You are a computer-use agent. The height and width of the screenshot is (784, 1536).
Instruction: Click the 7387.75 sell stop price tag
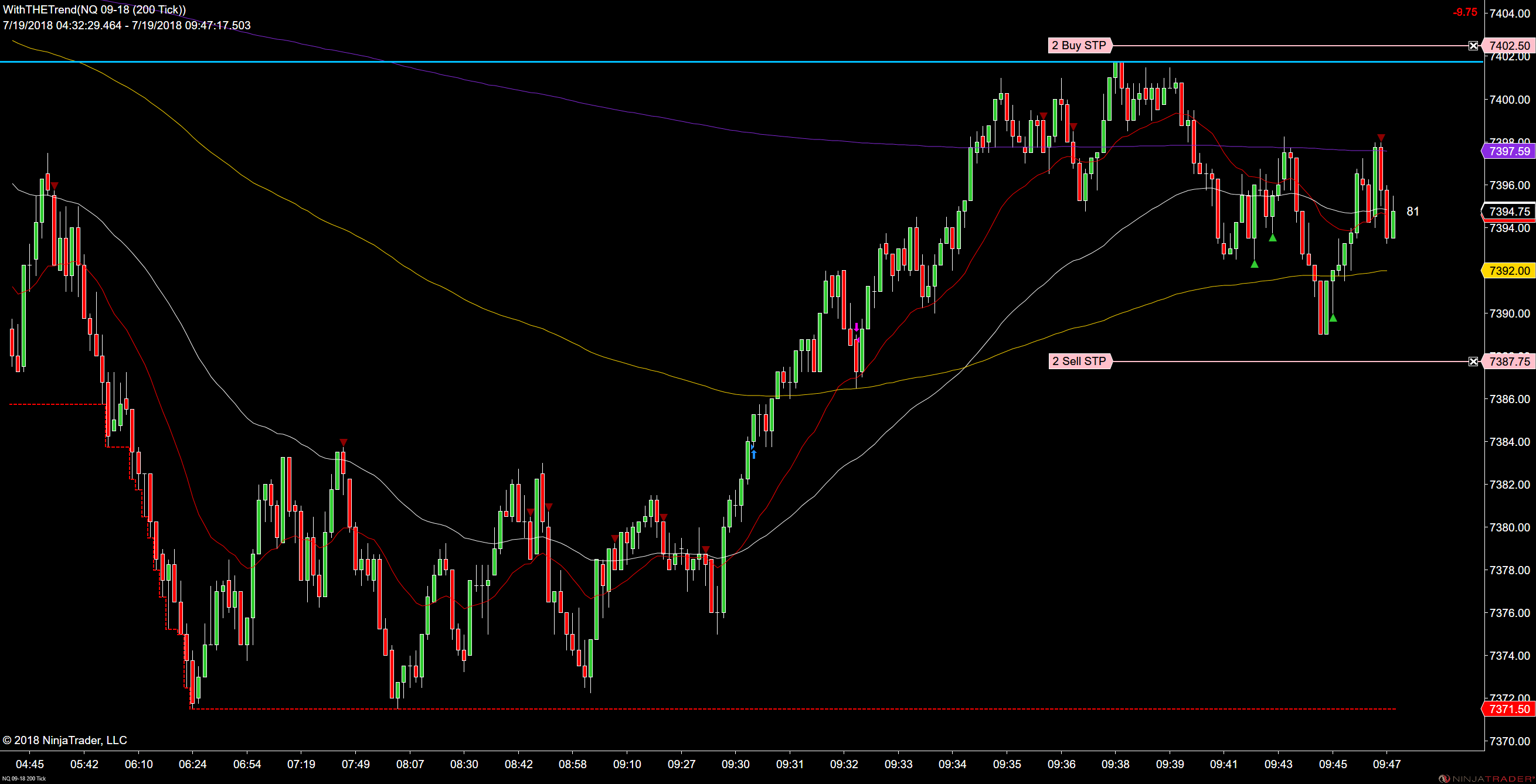1509,362
